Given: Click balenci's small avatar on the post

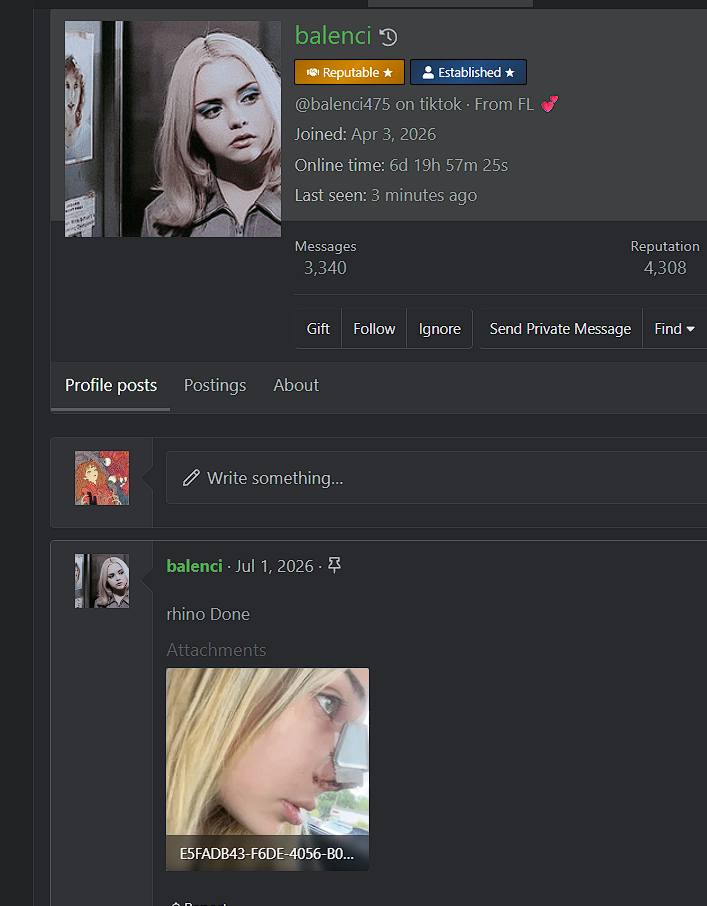Looking at the screenshot, I should (102, 581).
